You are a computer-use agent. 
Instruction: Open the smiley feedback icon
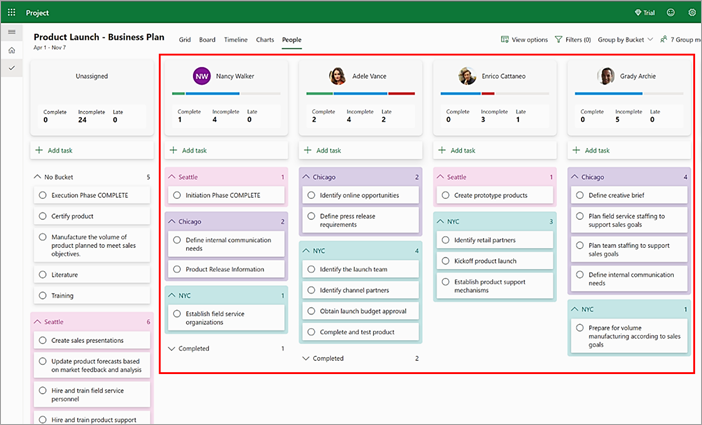click(x=669, y=12)
